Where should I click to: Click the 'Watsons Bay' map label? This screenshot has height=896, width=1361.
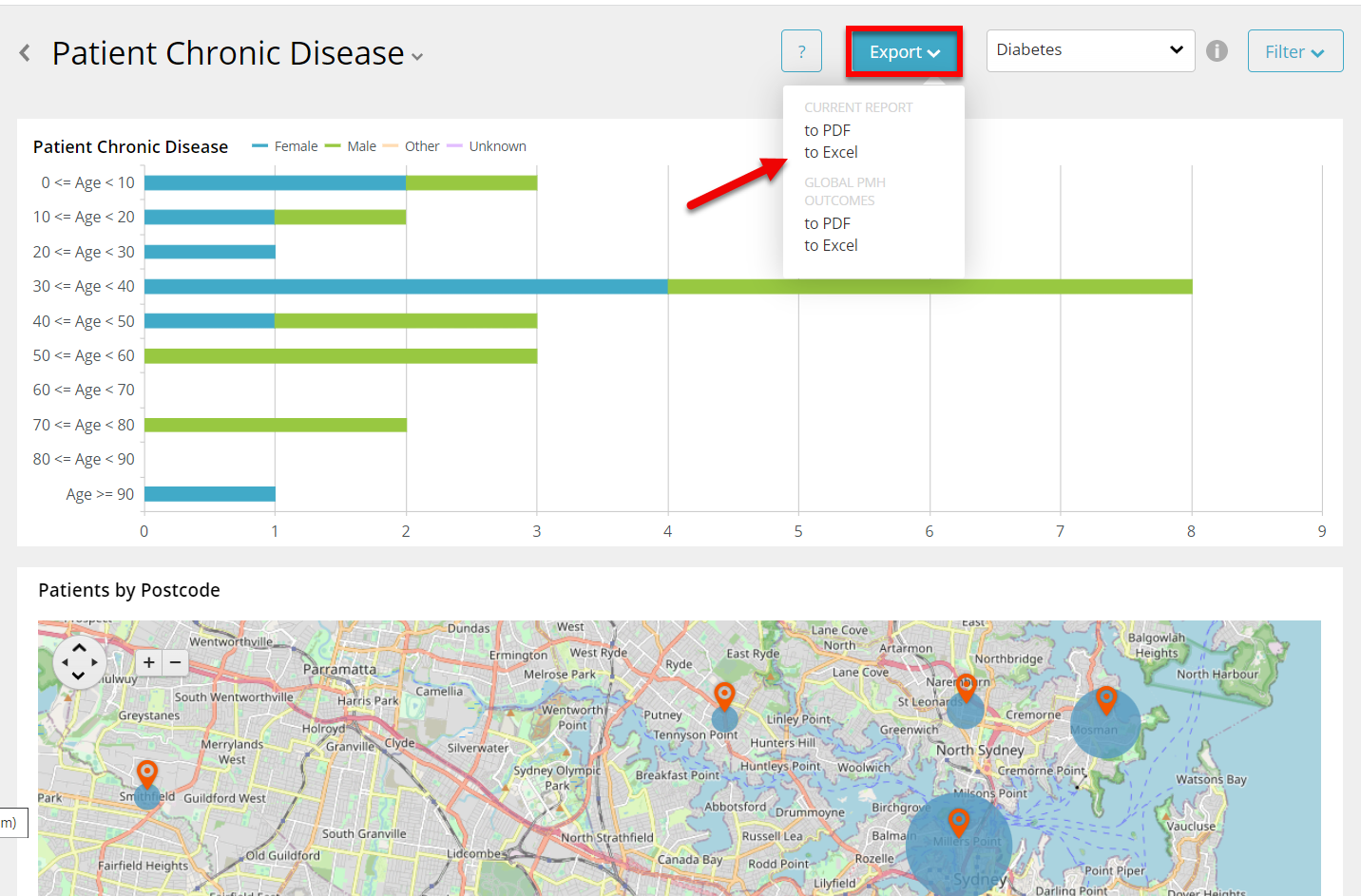pyautogui.click(x=1211, y=779)
